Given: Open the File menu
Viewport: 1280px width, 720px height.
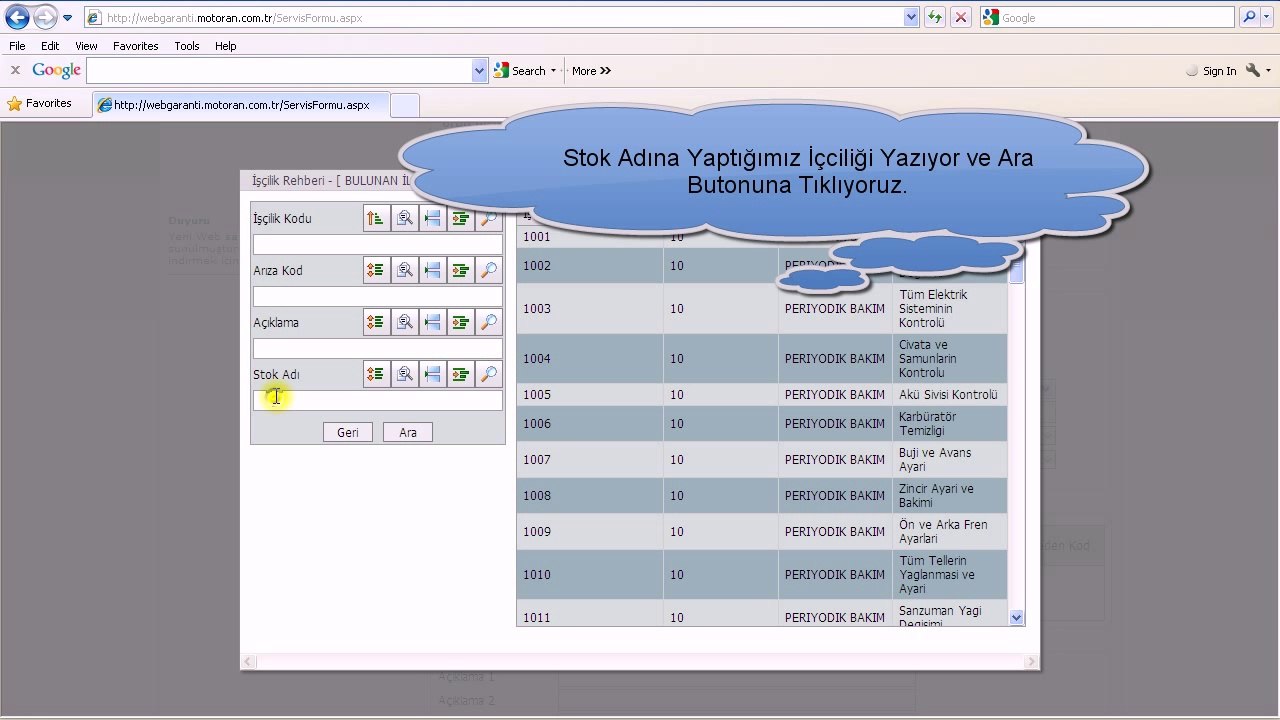Looking at the screenshot, I should pos(17,46).
